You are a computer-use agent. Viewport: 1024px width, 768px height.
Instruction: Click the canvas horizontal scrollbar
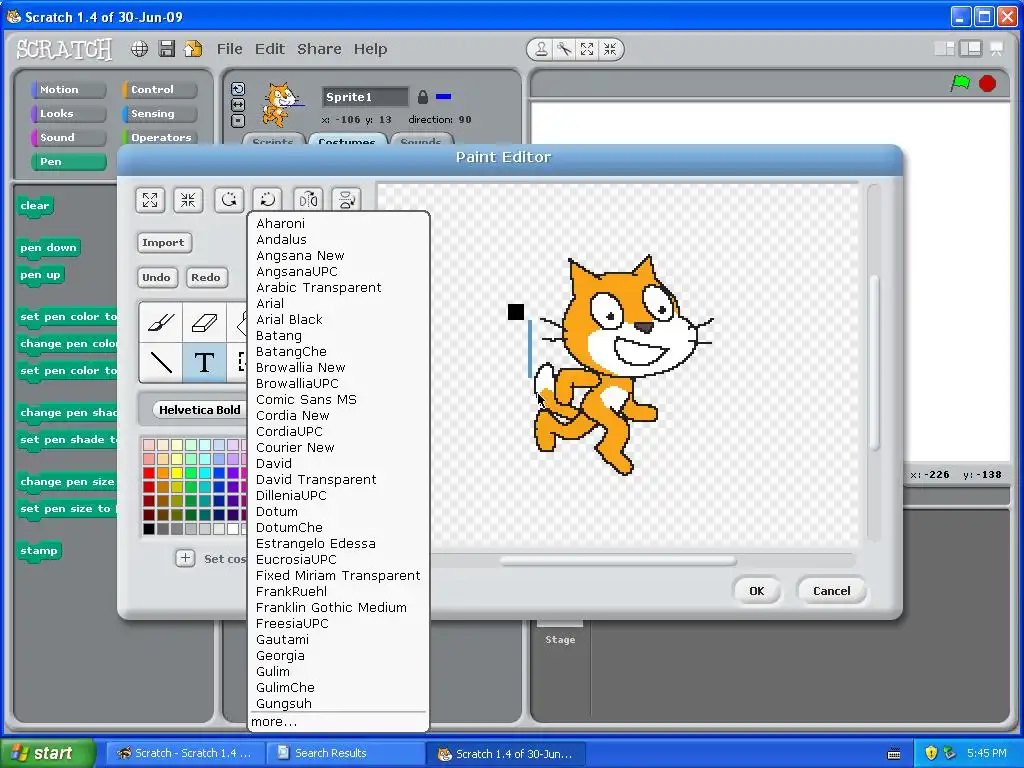click(618, 560)
